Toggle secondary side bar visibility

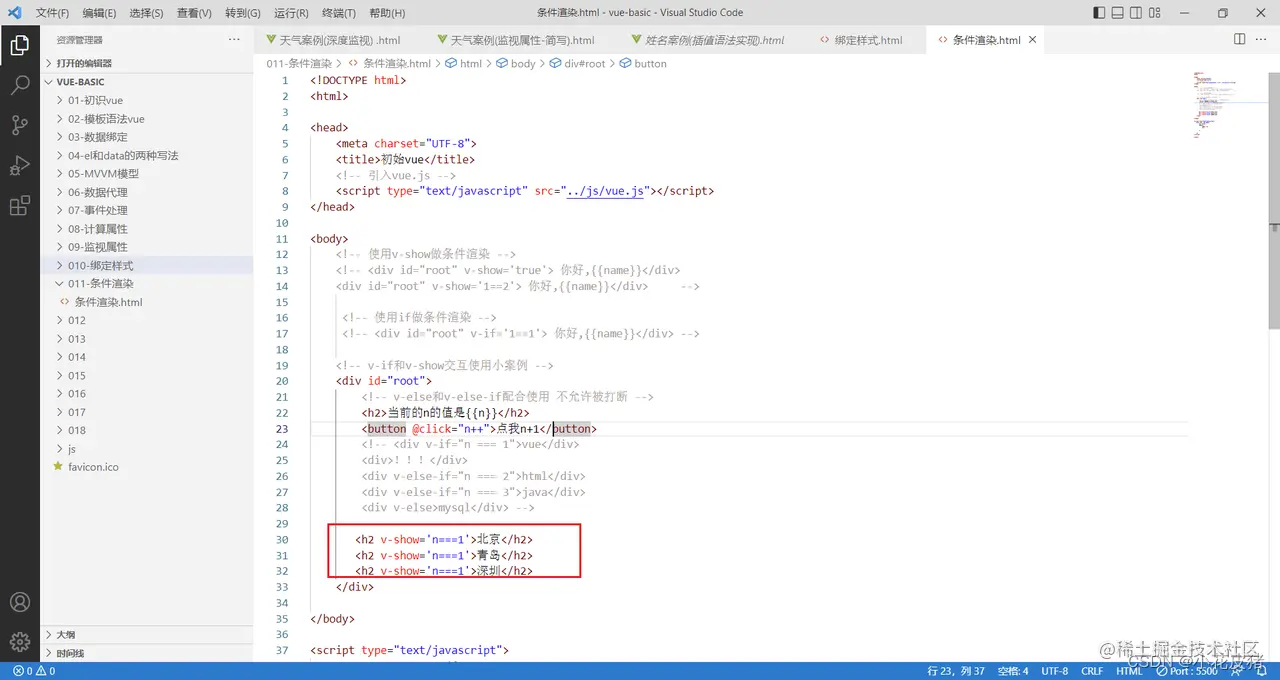[x=1136, y=13]
